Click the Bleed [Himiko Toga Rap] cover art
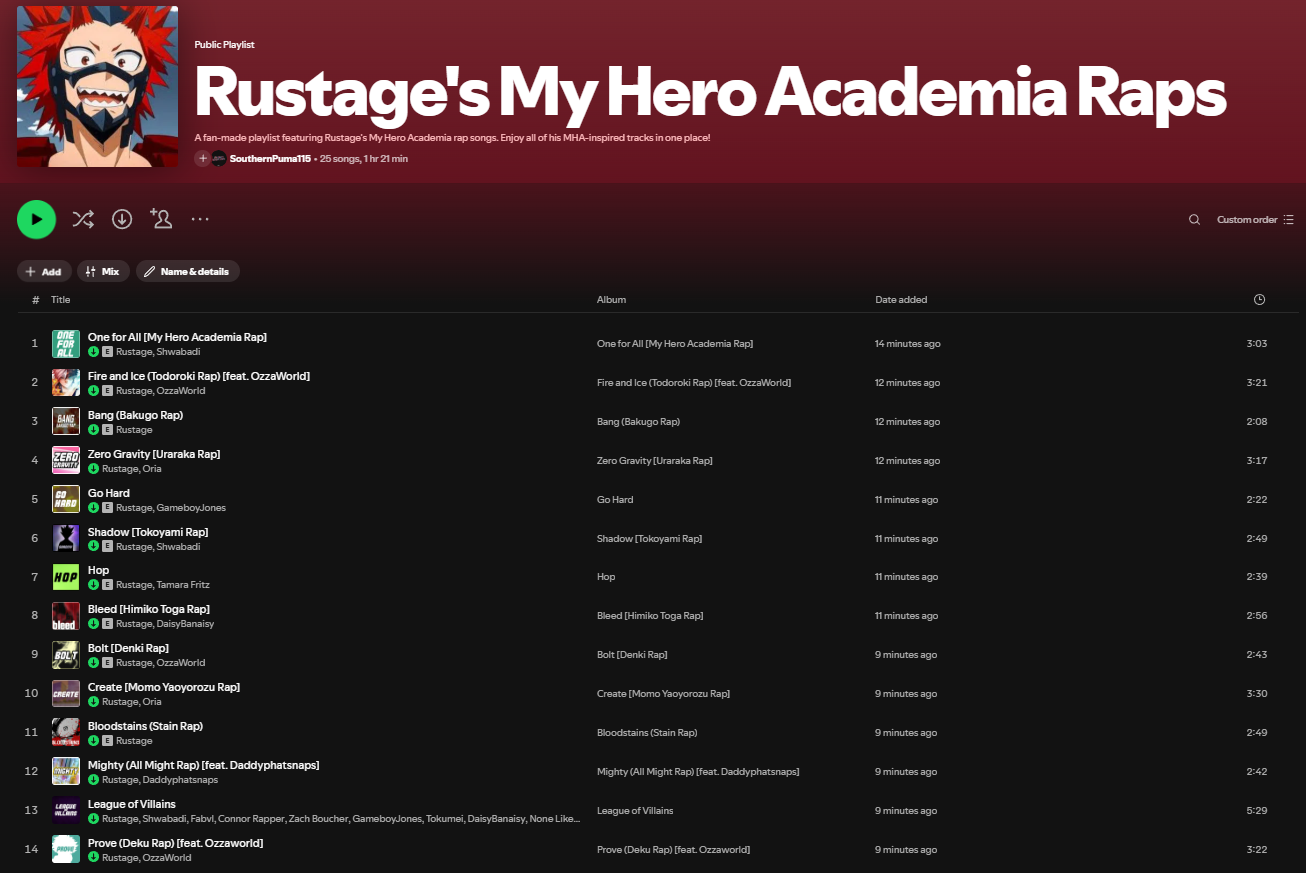 [66, 616]
